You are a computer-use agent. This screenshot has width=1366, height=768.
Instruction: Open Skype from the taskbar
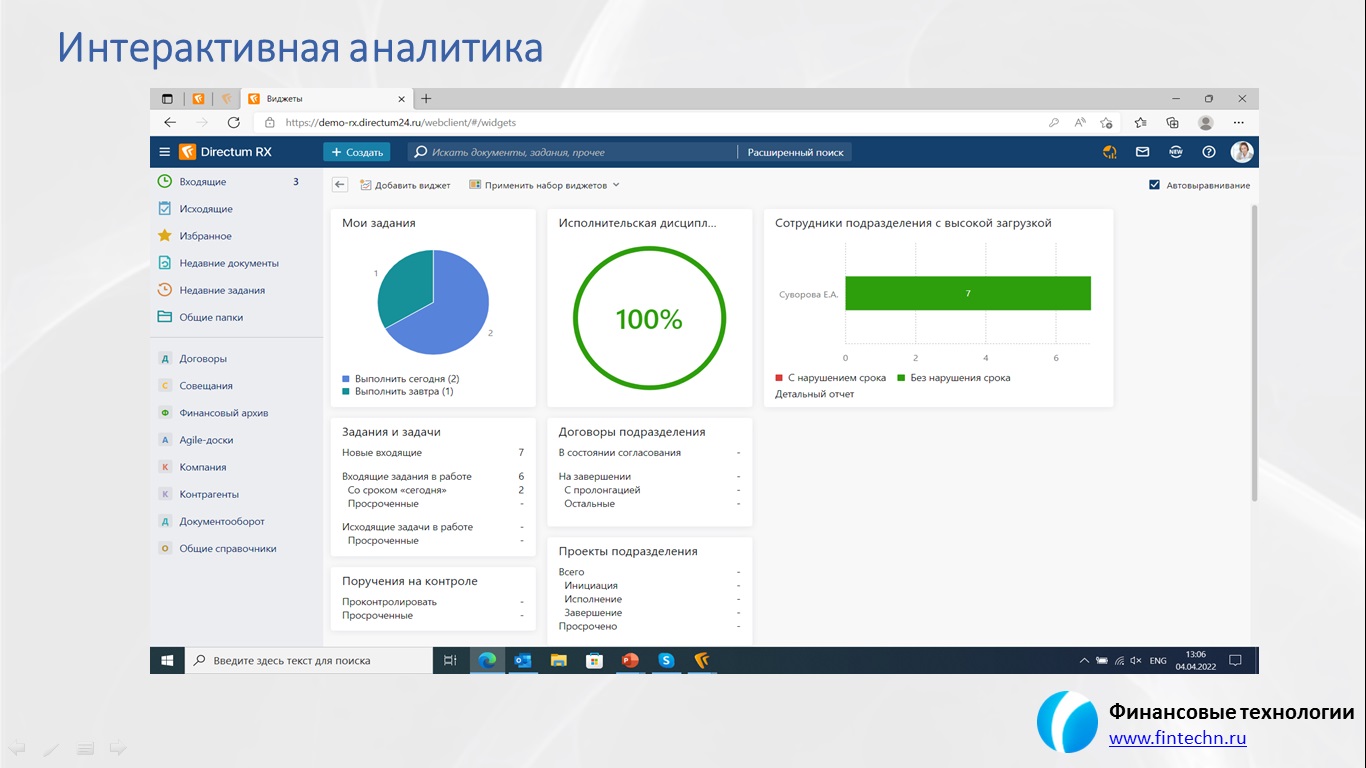(666, 660)
